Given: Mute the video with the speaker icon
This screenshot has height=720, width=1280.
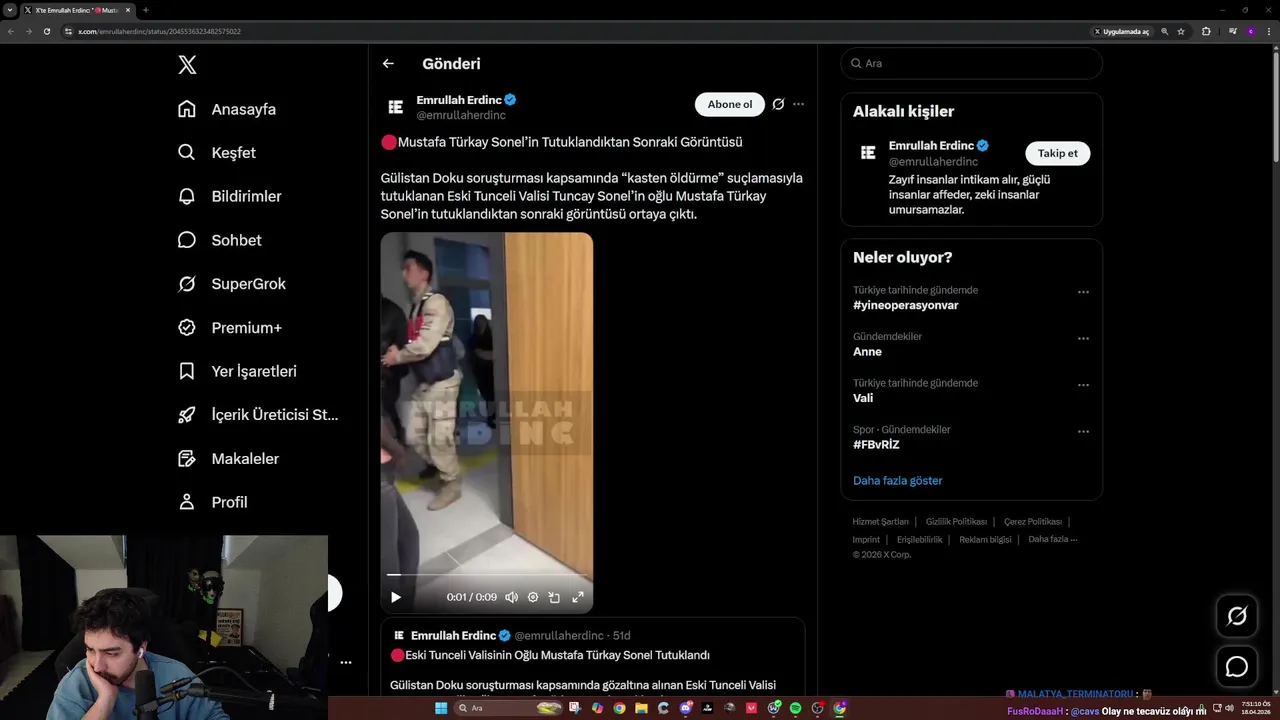Looking at the screenshot, I should point(512,597).
